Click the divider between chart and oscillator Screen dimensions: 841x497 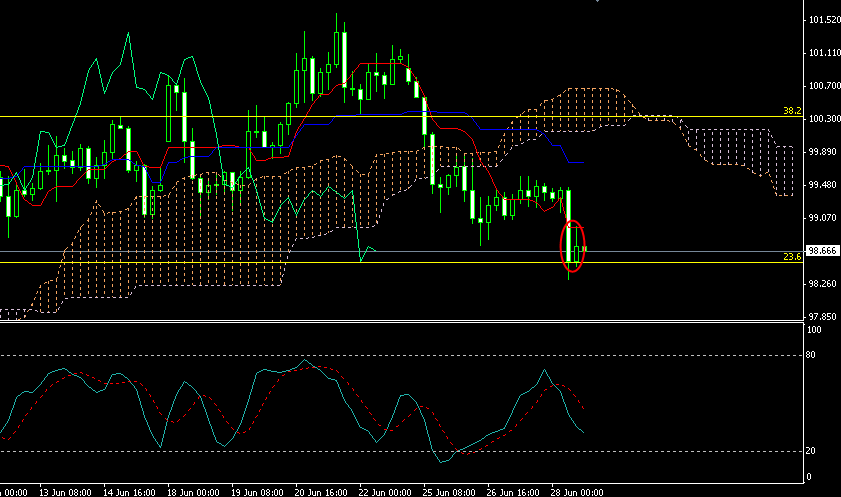click(400, 321)
